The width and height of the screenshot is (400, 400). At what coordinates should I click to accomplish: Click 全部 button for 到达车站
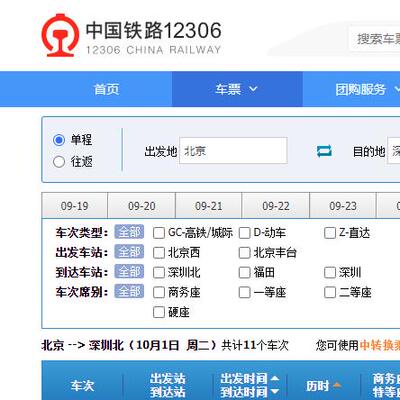129,271
